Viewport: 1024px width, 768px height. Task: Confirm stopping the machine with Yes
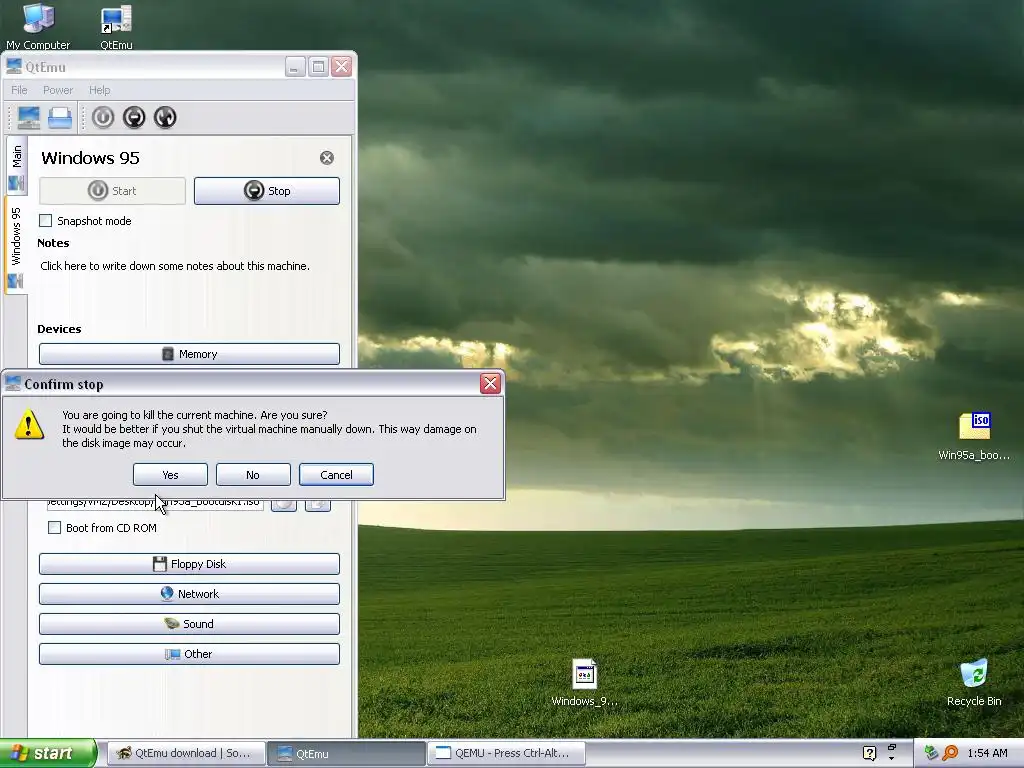170,475
